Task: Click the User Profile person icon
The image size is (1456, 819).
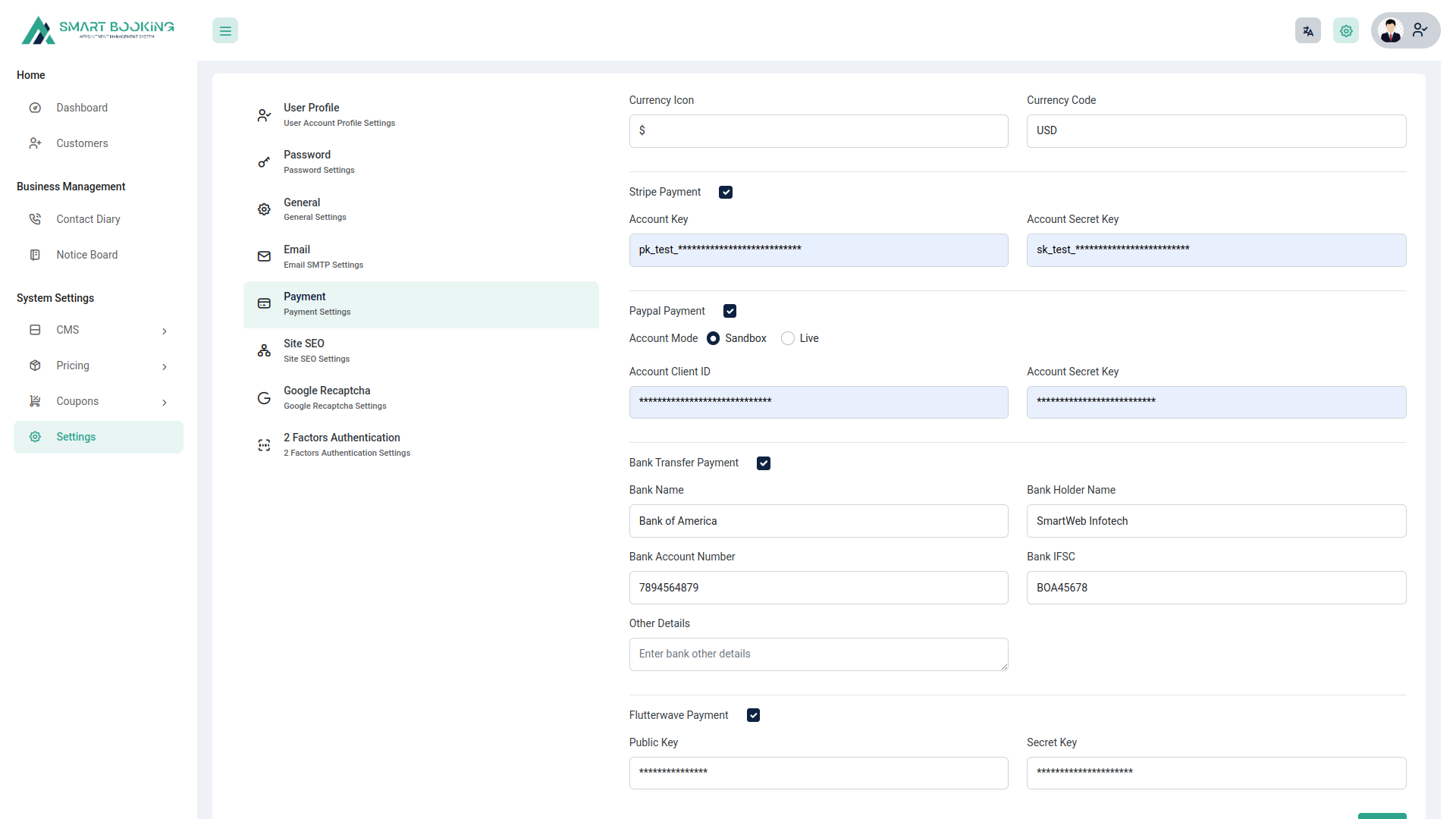Action: click(263, 115)
